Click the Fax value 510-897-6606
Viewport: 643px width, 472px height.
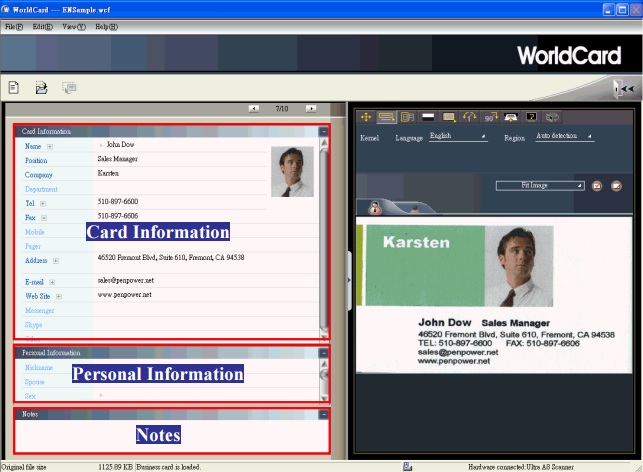click(x=118, y=216)
